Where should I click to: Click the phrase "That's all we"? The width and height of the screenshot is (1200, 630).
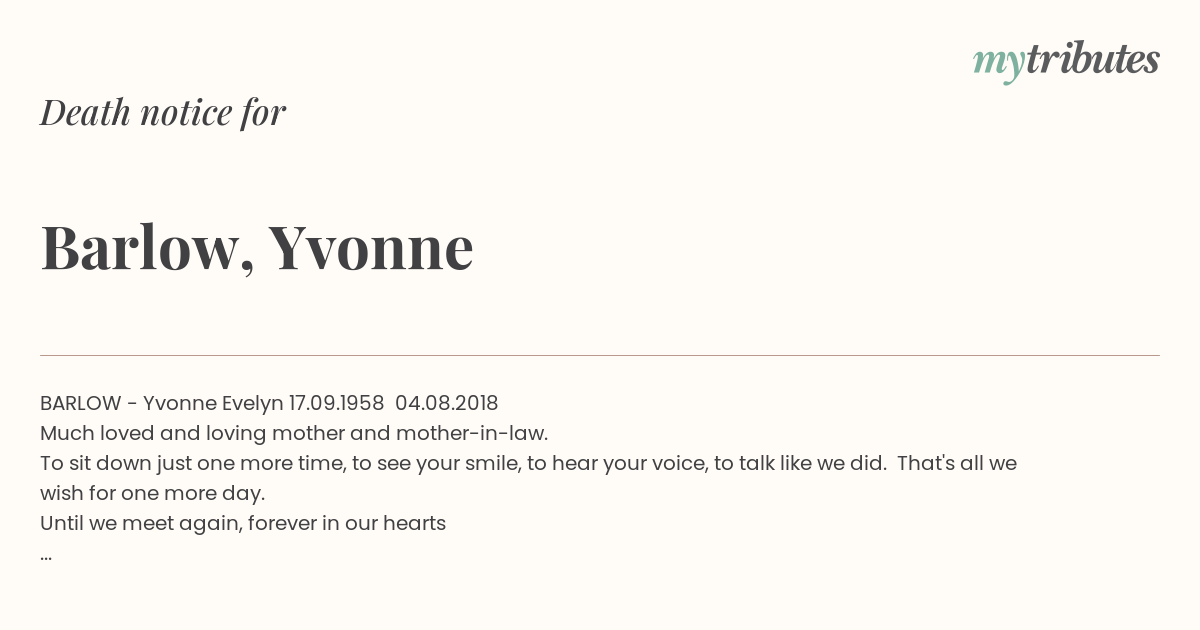click(x=957, y=463)
